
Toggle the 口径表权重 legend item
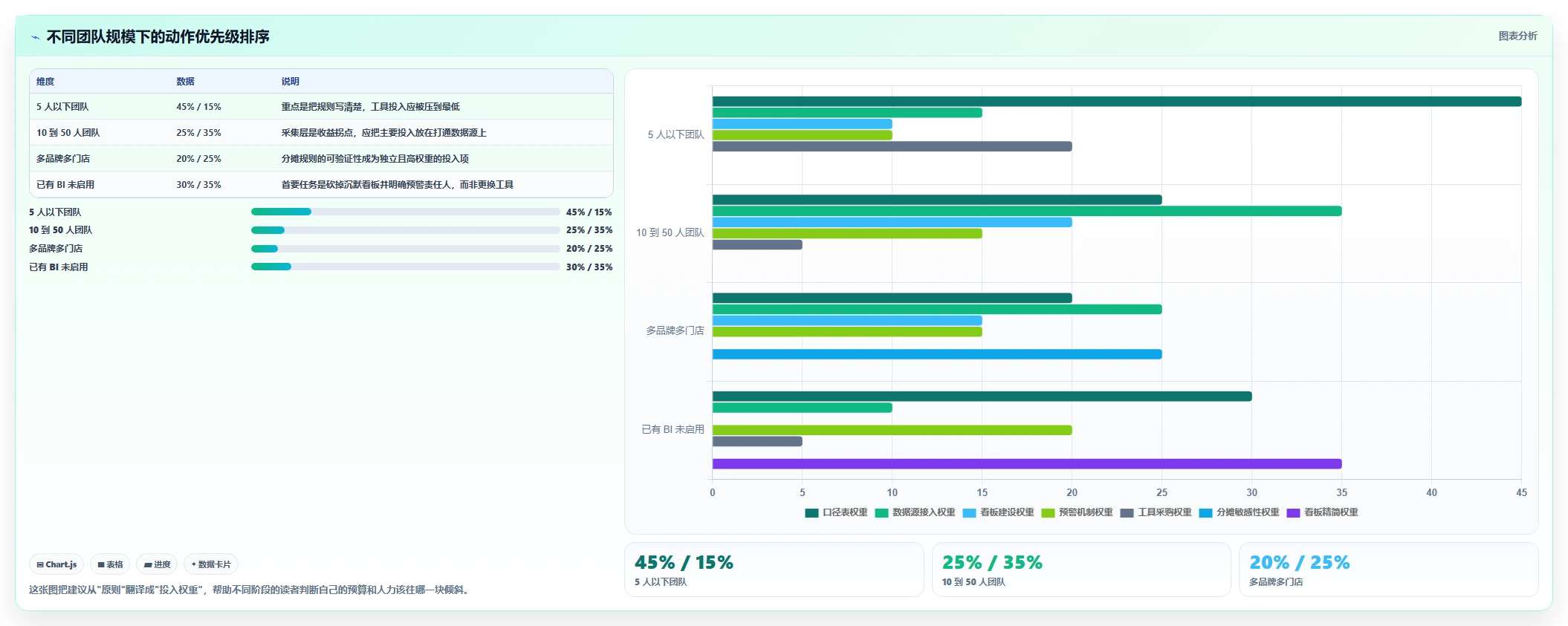836,512
